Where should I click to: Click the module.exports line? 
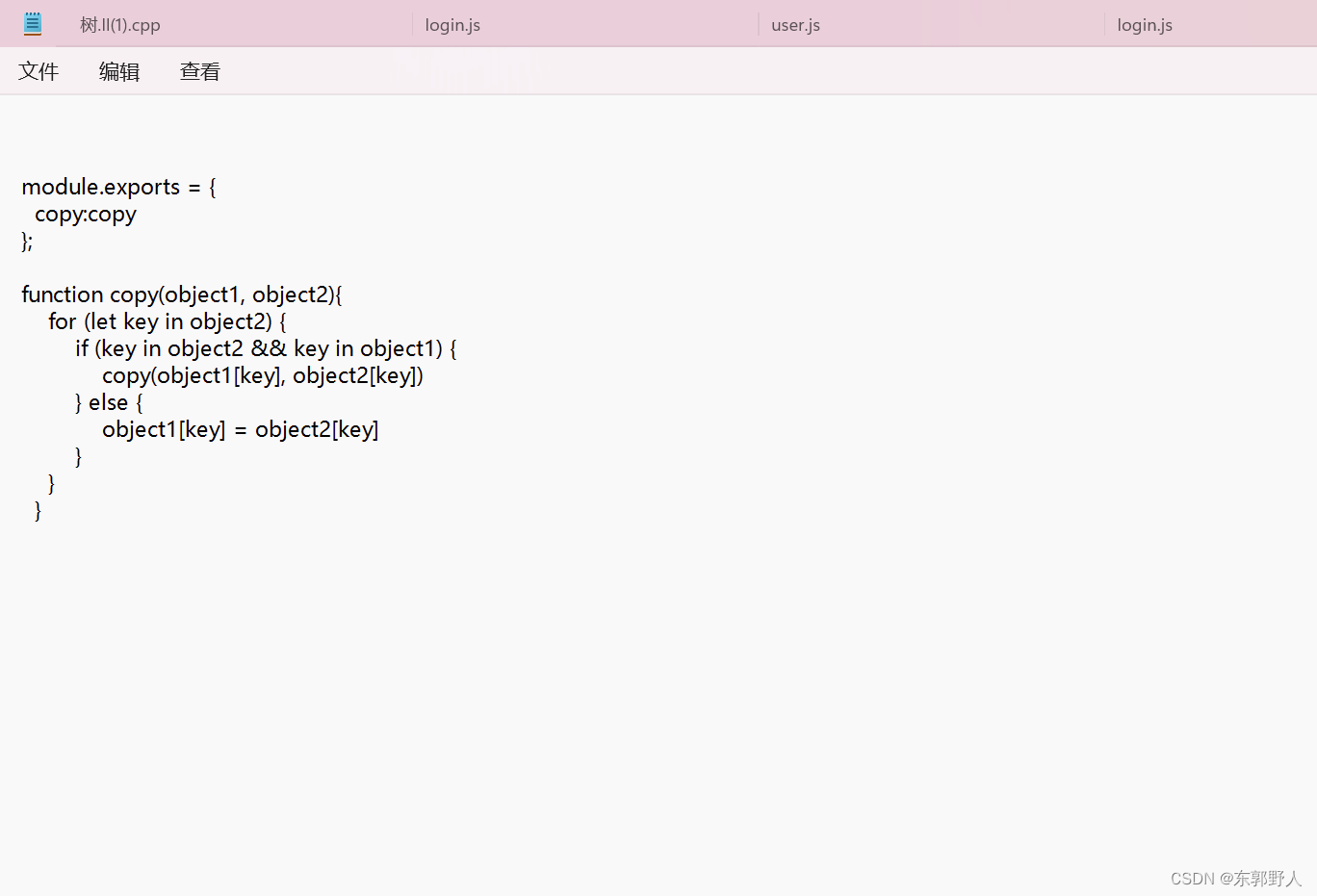[117, 187]
